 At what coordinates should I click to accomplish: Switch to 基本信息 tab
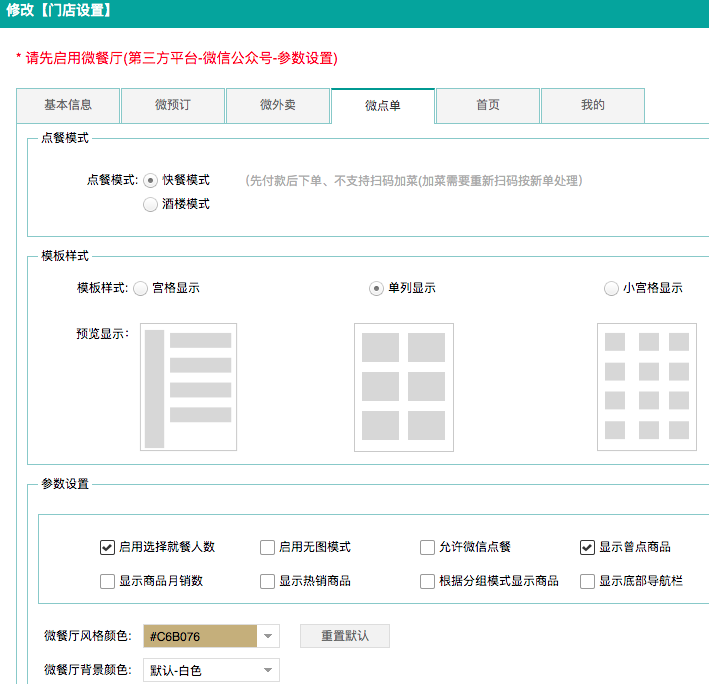68,106
